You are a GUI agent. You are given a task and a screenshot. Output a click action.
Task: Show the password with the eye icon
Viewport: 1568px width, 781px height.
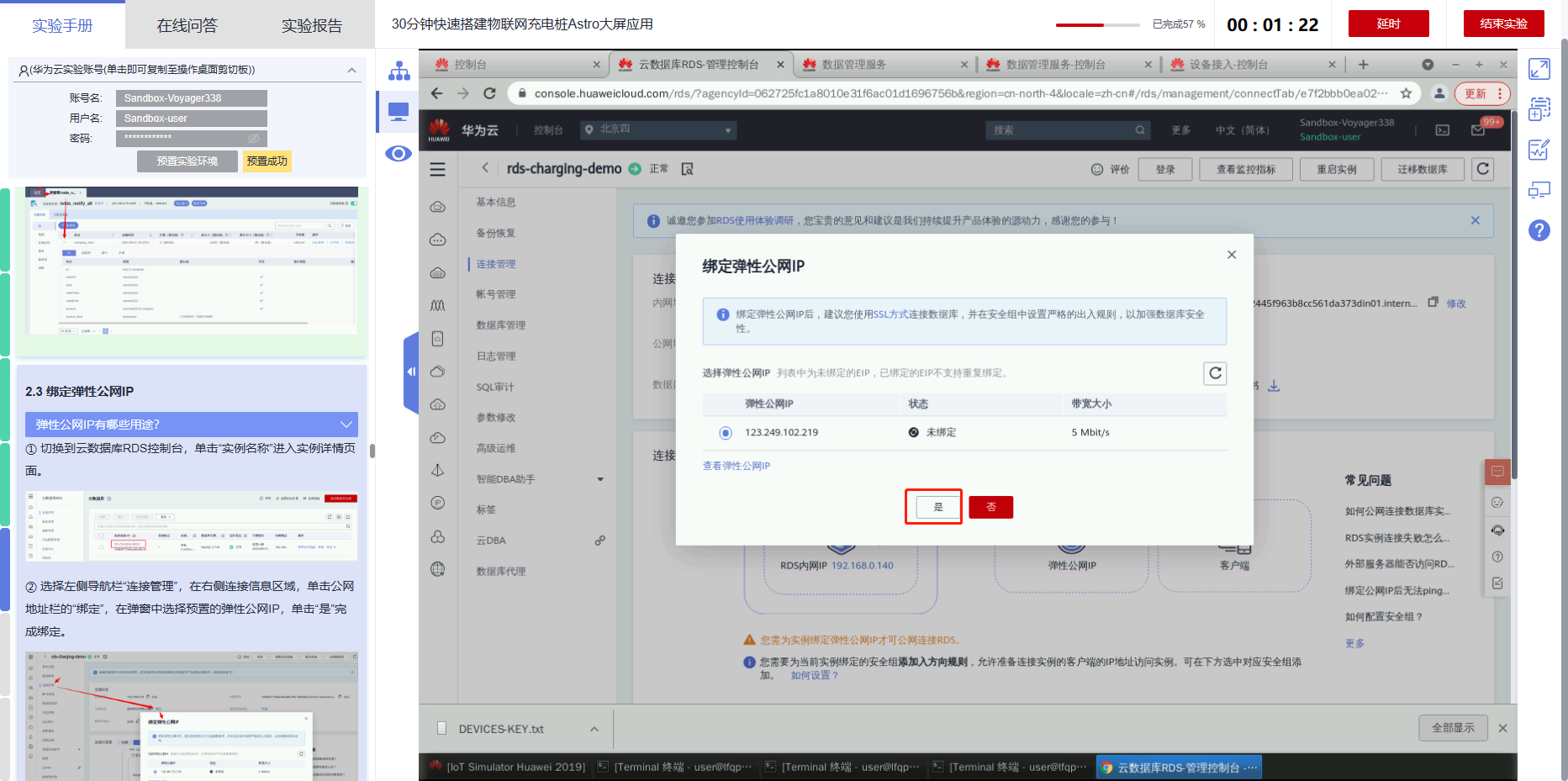pyautogui.click(x=254, y=138)
